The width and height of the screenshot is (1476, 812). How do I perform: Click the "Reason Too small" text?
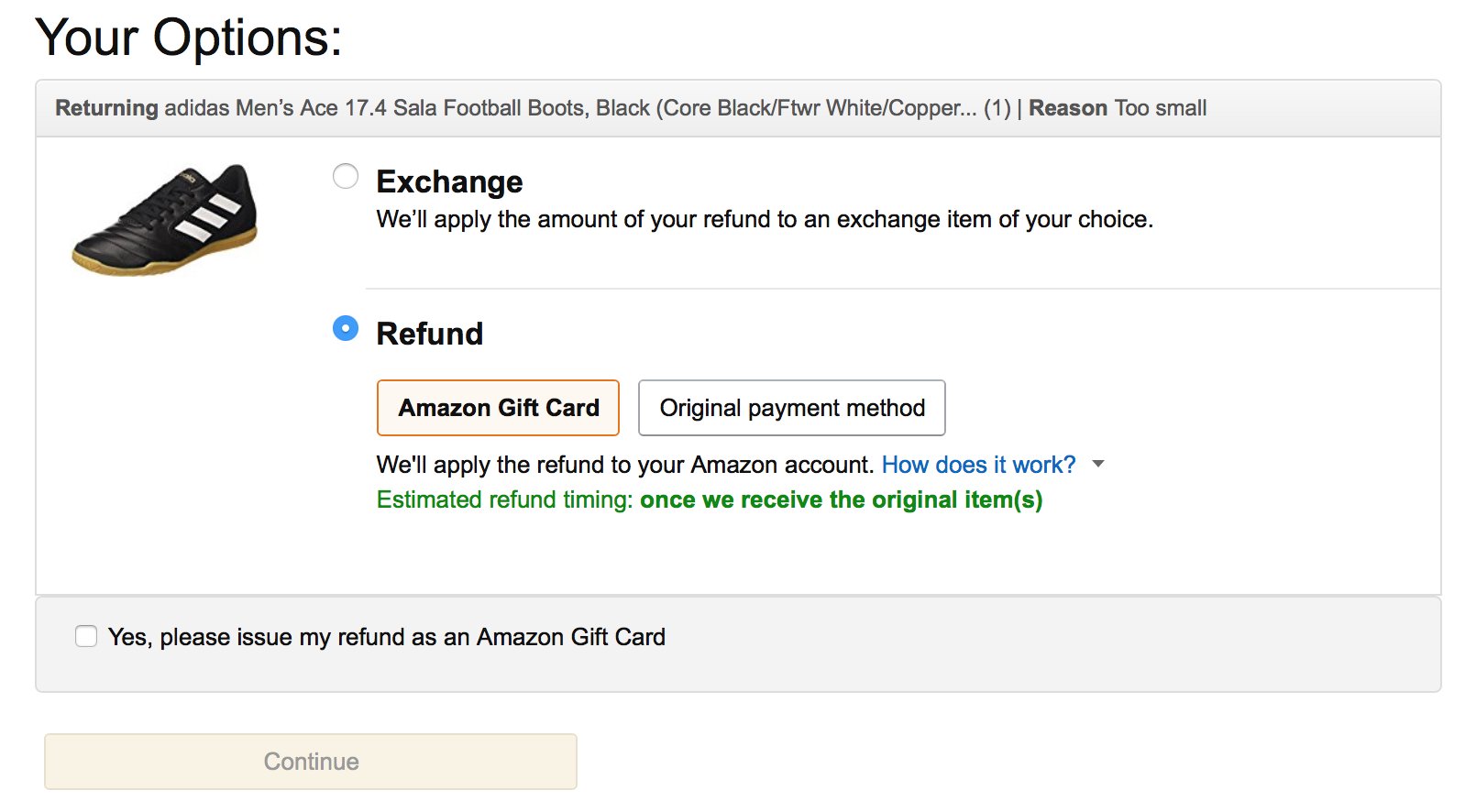1118,108
